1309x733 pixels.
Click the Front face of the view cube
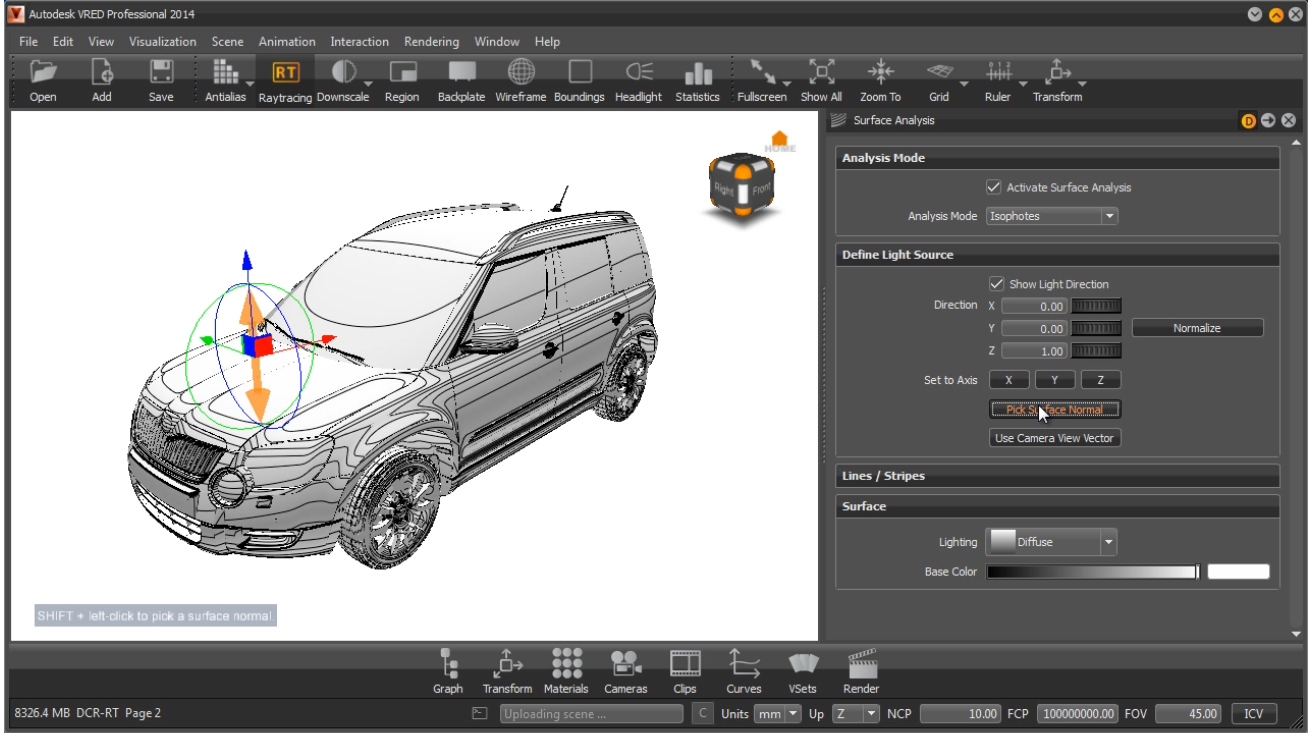click(762, 188)
